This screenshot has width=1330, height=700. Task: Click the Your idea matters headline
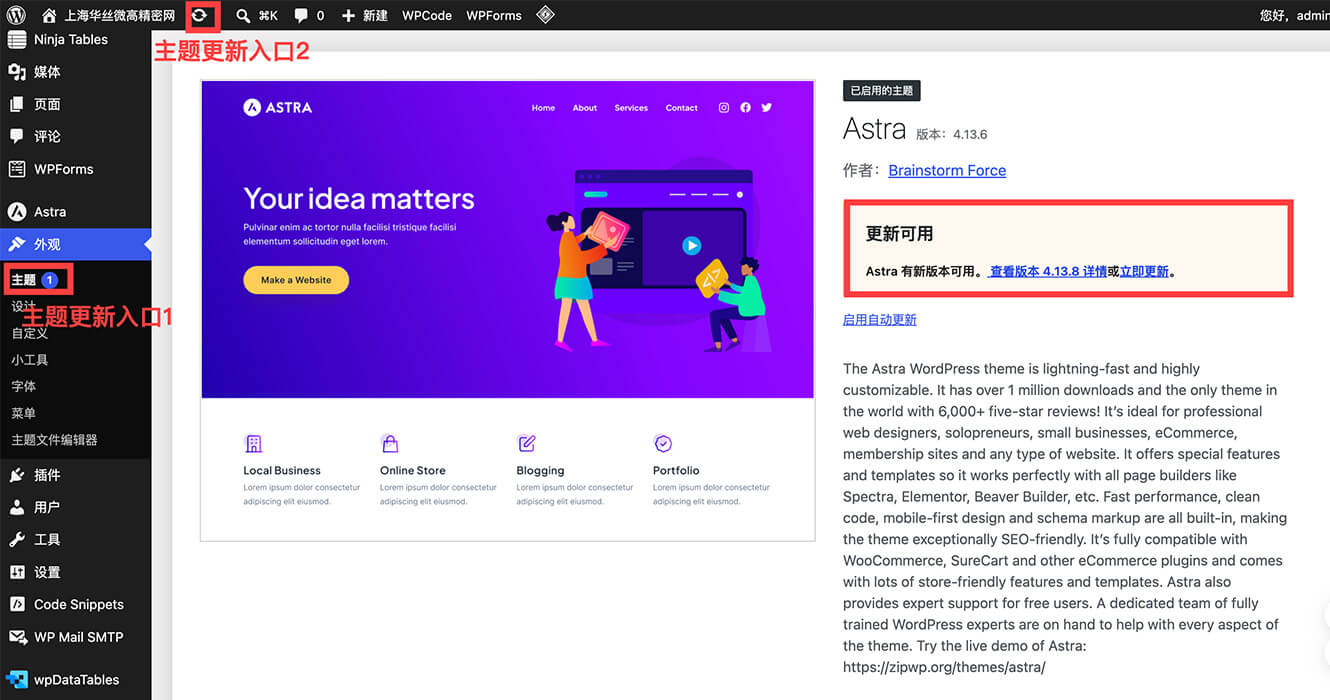click(x=359, y=199)
